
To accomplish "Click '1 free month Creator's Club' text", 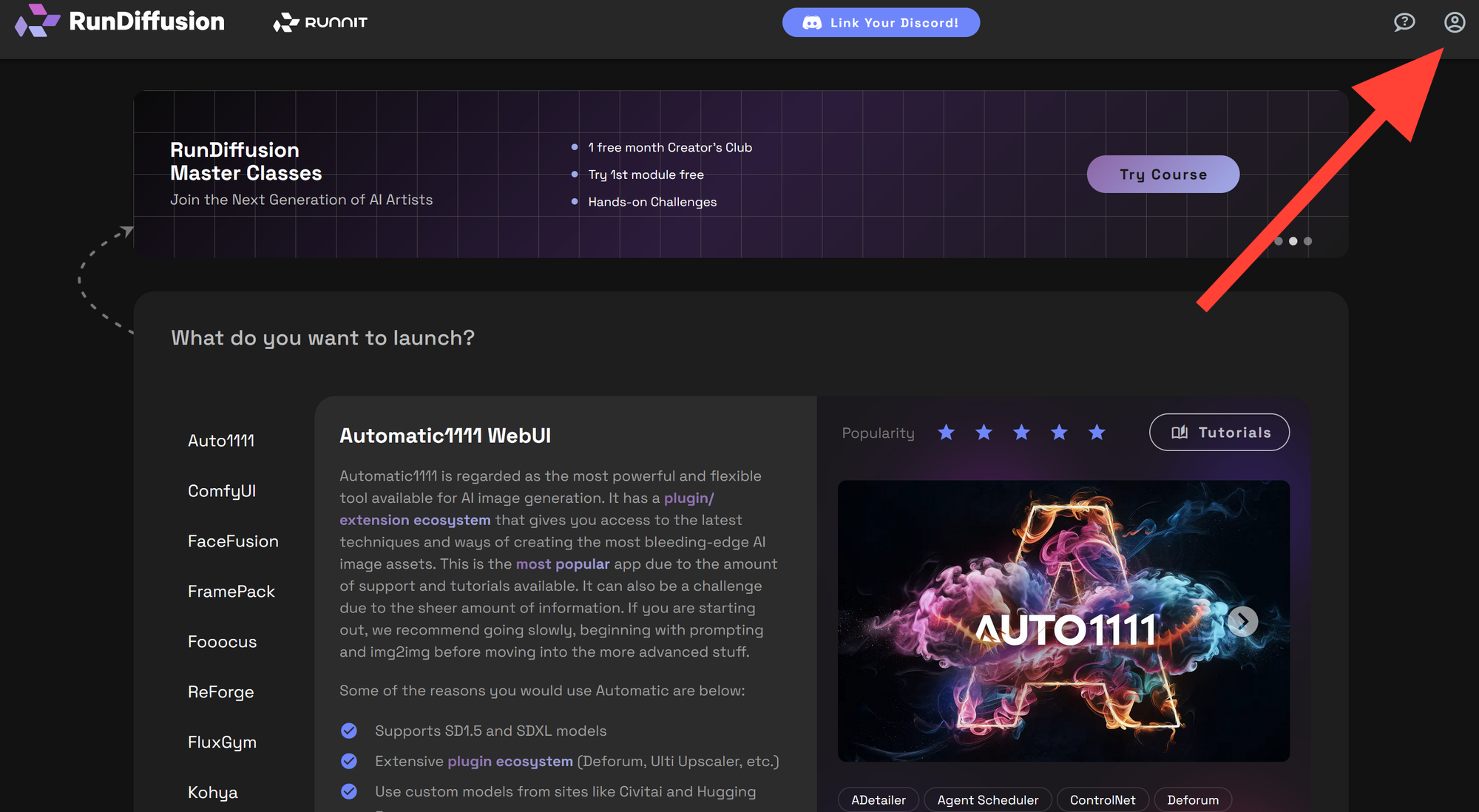I will 670,147.
